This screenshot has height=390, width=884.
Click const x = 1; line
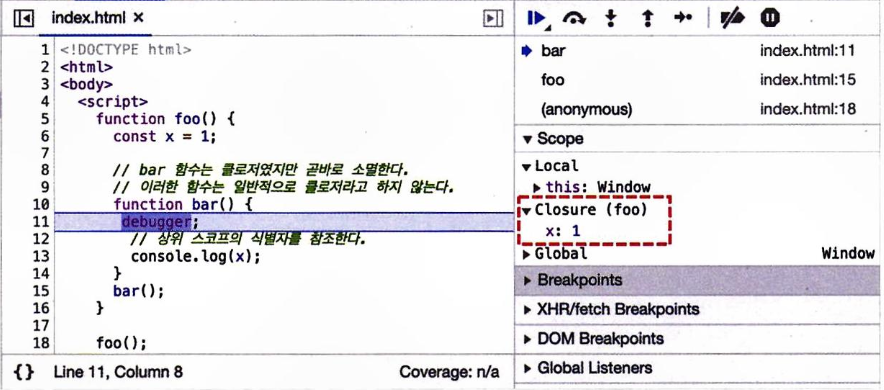tap(165, 136)
